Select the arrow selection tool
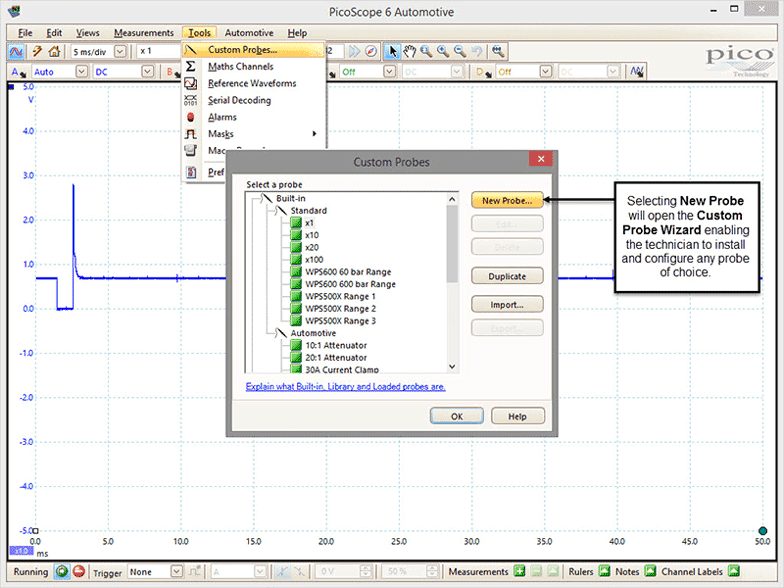 [392, 51]
